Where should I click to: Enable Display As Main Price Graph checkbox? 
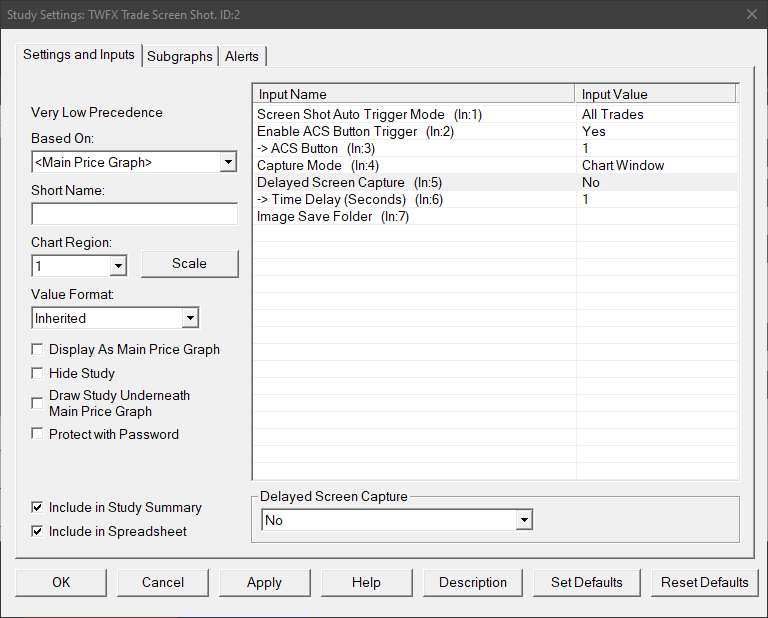tap(38, 350)
